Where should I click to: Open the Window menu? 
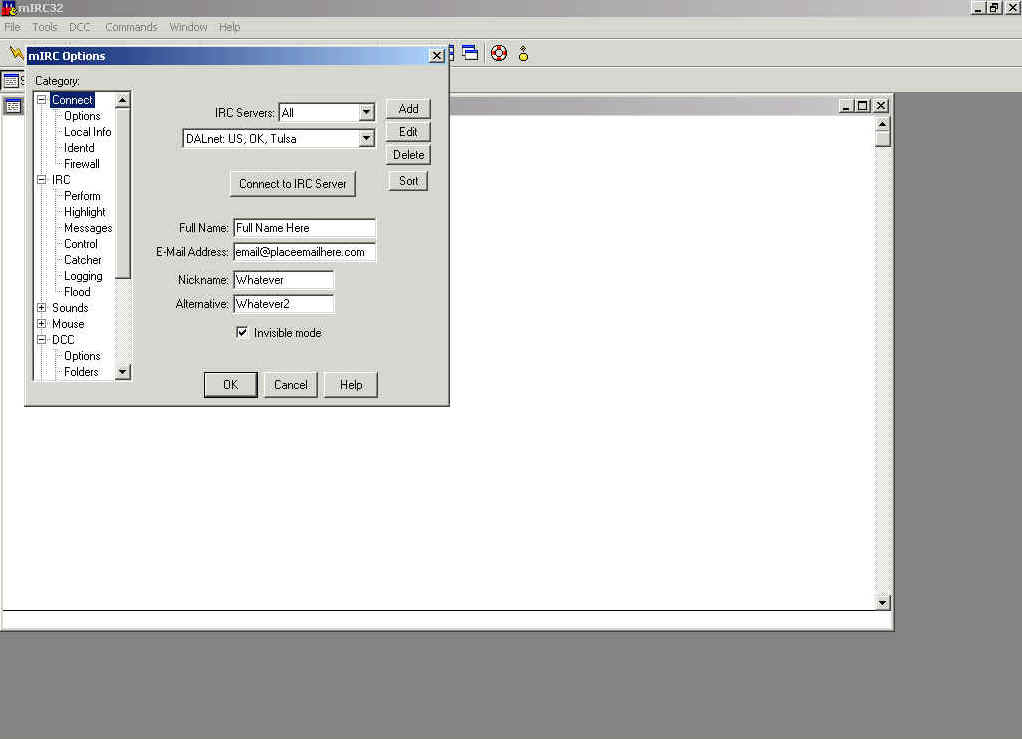pos(188,27)
